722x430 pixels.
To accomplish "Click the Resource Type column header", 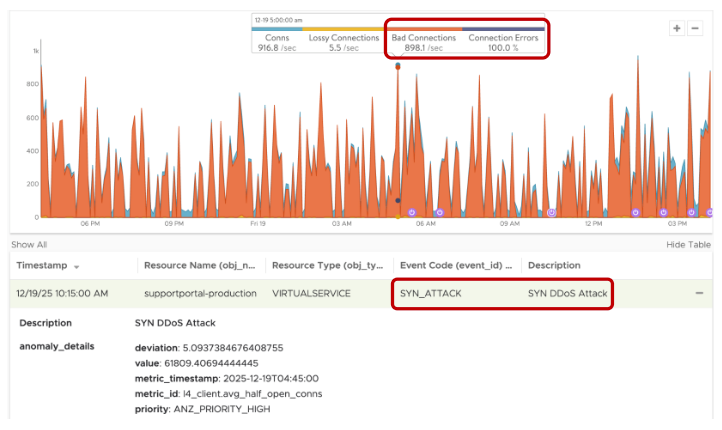I will [327, 265].
